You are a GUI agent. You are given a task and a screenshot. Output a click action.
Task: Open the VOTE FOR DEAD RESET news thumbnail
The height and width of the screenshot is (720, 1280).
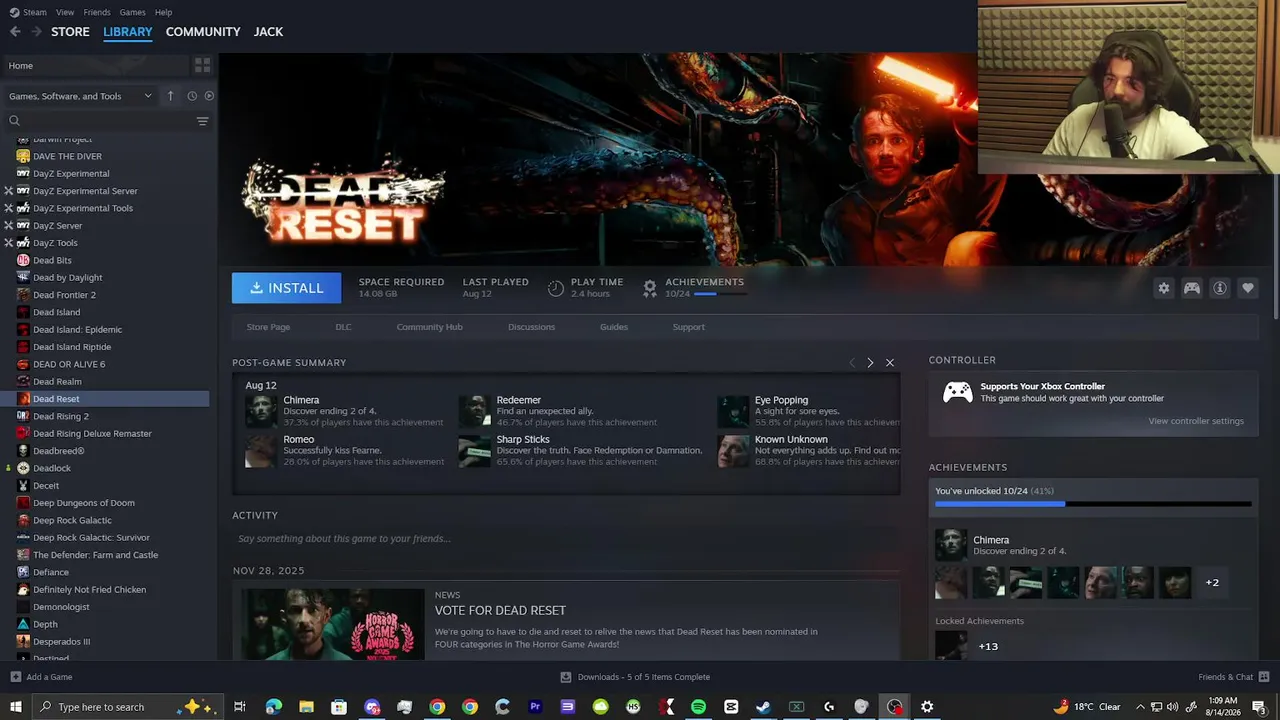(333, 623)
